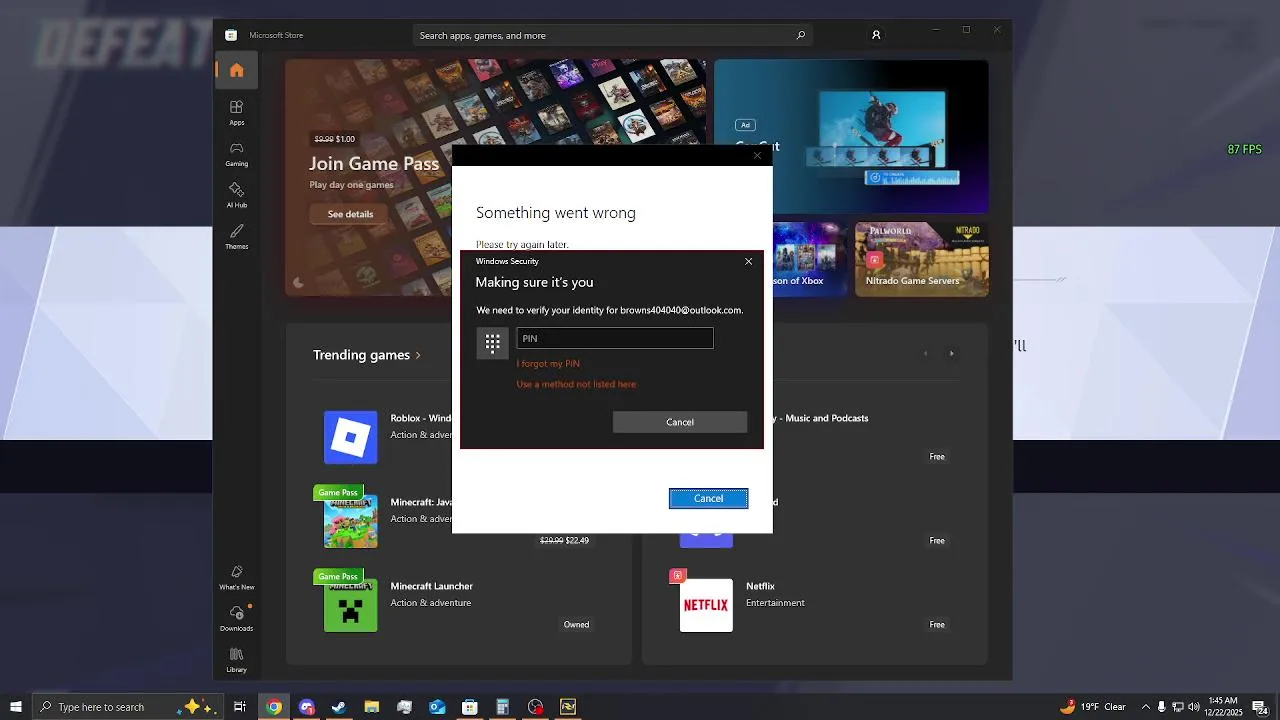Open What's New in sidebar
The width and height of the screenshot is (1280, 720).
point(236,577)
